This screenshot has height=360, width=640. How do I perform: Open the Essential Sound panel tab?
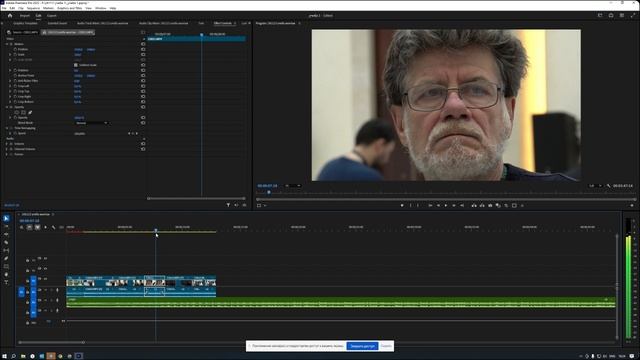(x=58, y=23)
